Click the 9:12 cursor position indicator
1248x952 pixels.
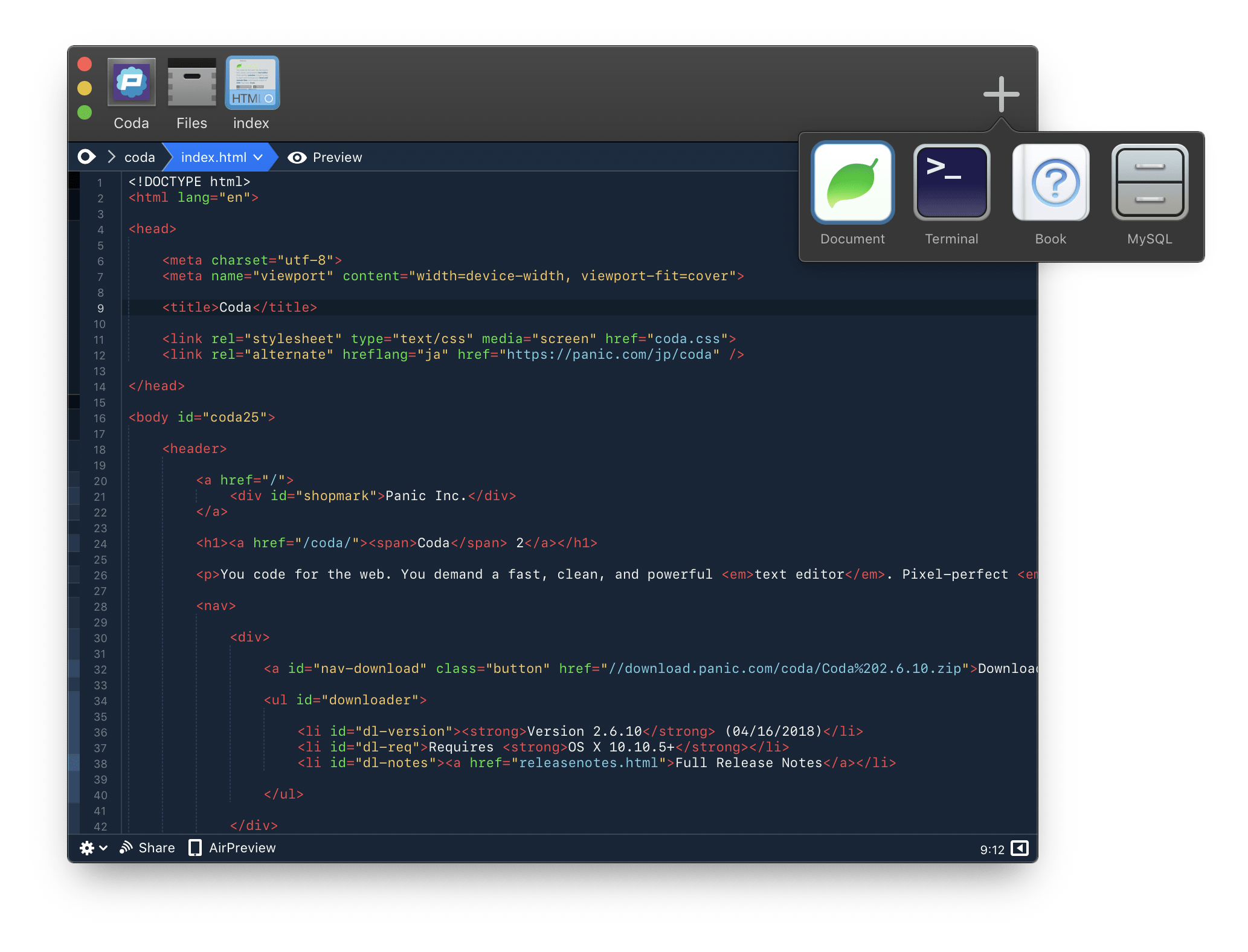992,849
